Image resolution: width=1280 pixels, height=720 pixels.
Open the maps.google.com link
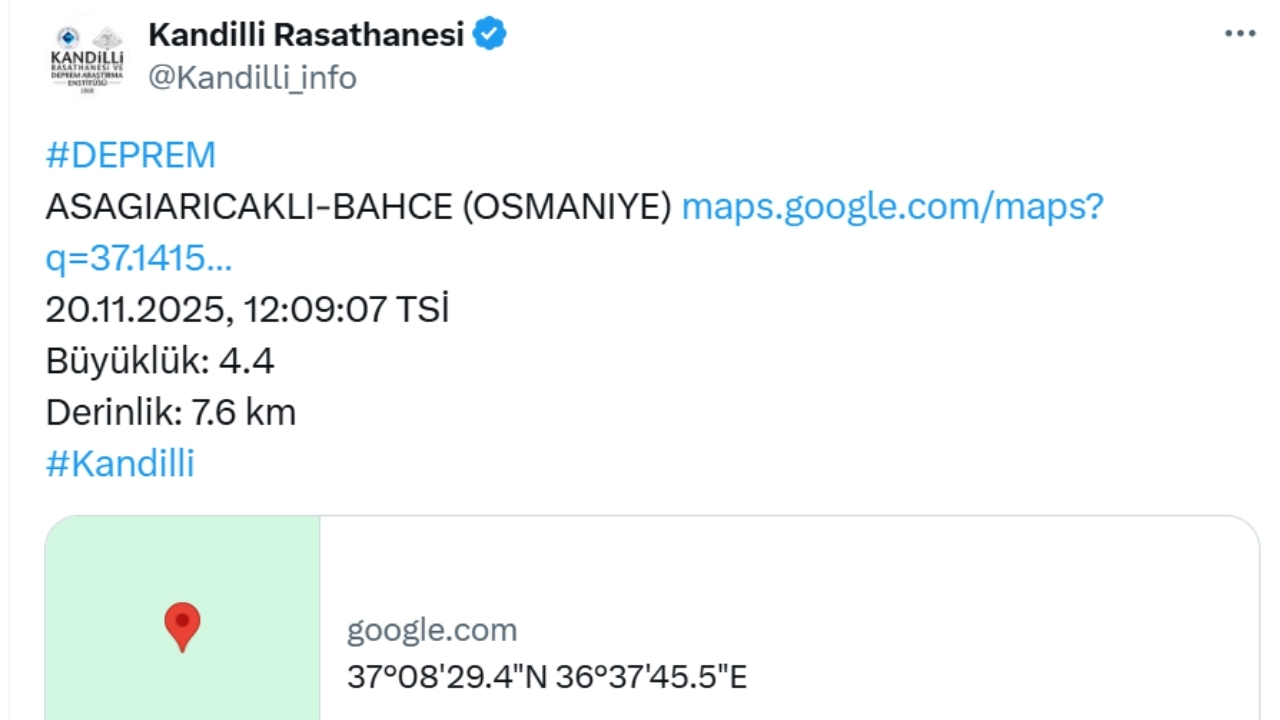(891, 206)
